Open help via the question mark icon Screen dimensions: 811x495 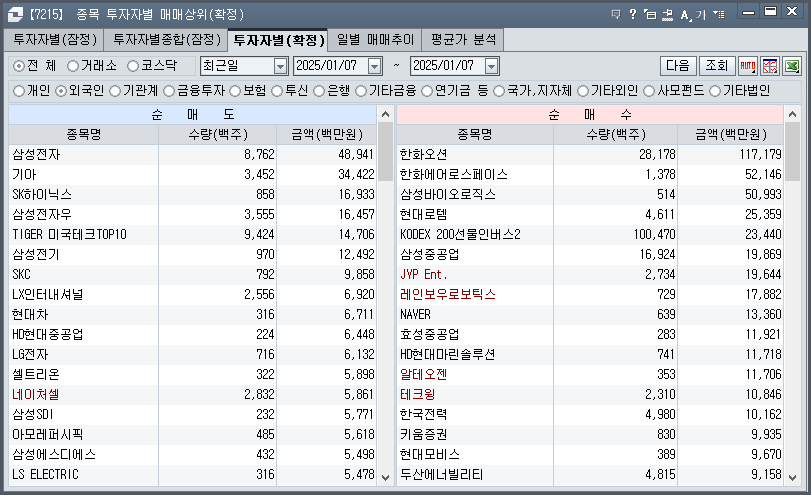click(x=633, y=14)
